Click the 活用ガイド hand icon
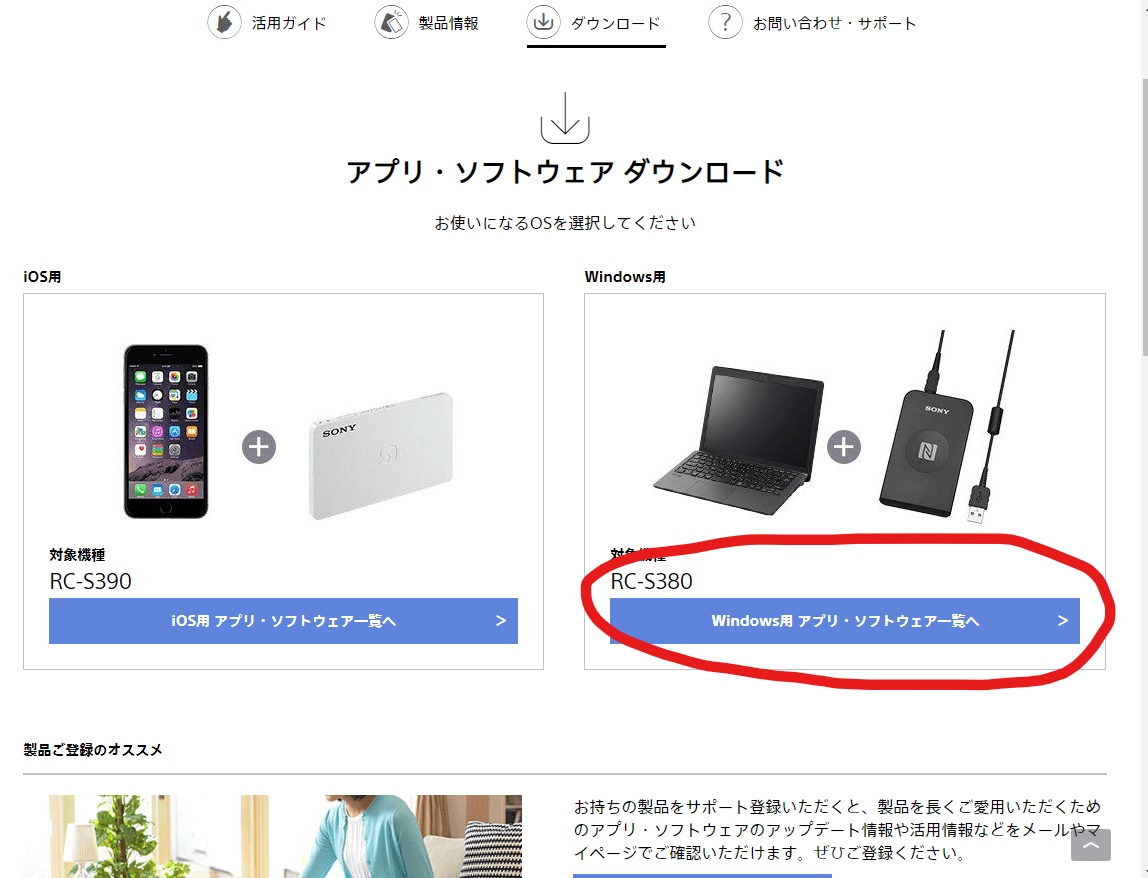This screenshot has width=1148, height=878. tap(224, 22)
